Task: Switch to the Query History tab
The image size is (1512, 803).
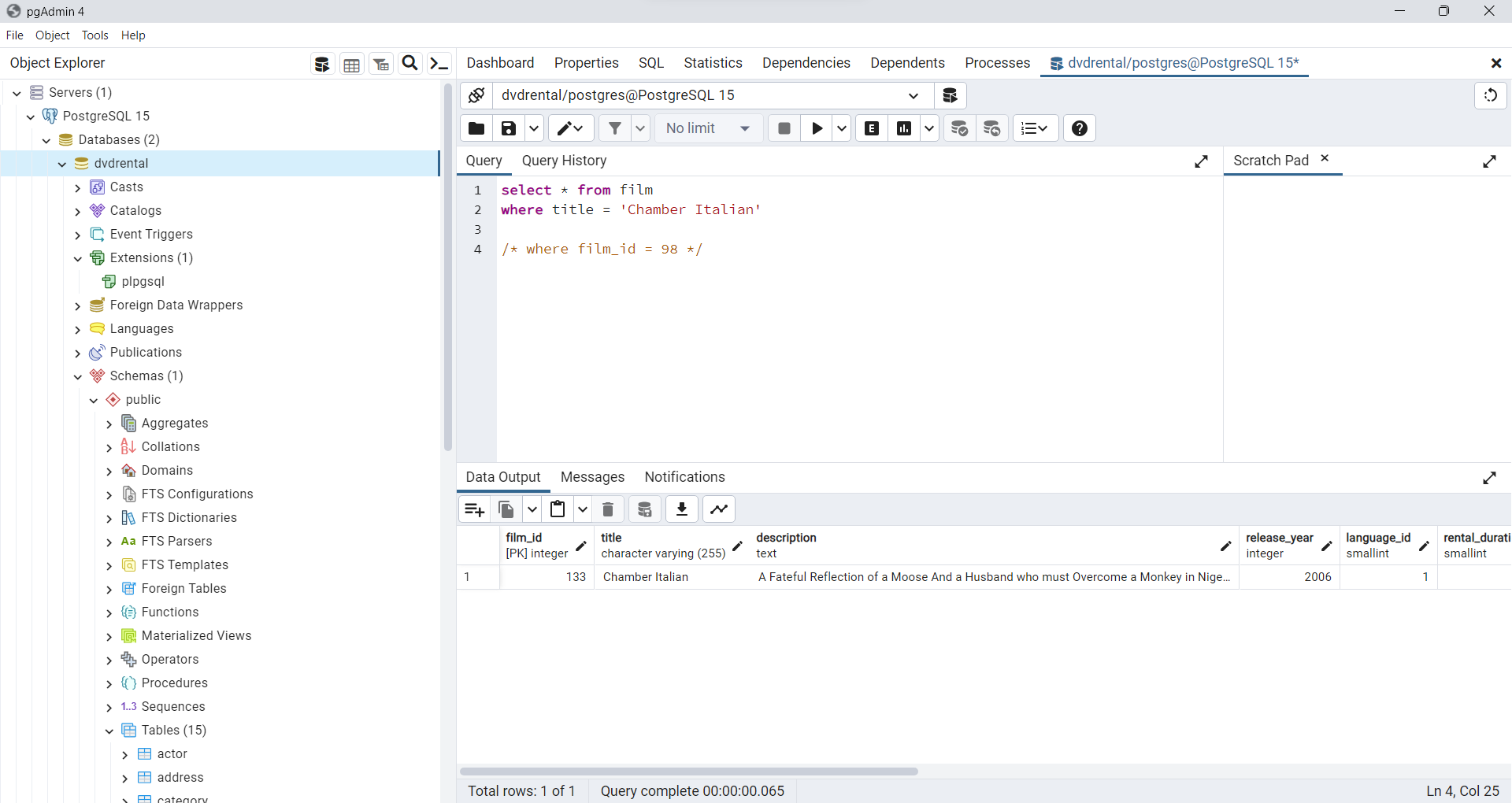Action: coord(564,161)
